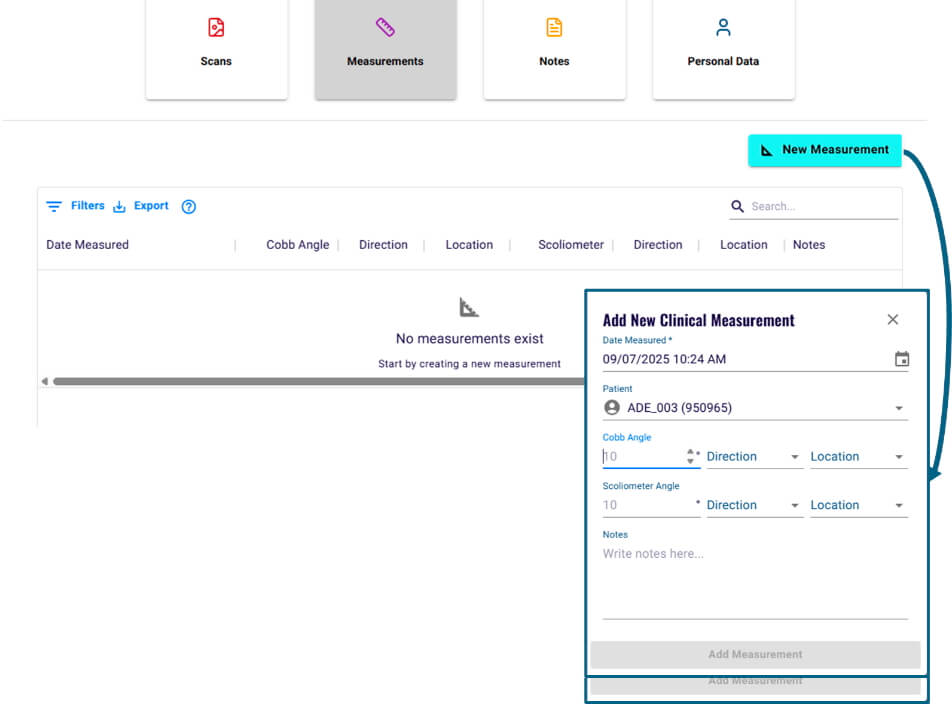Open the Cobb Angle Location dropdown

pyautogui.click(x=857, y=457)
